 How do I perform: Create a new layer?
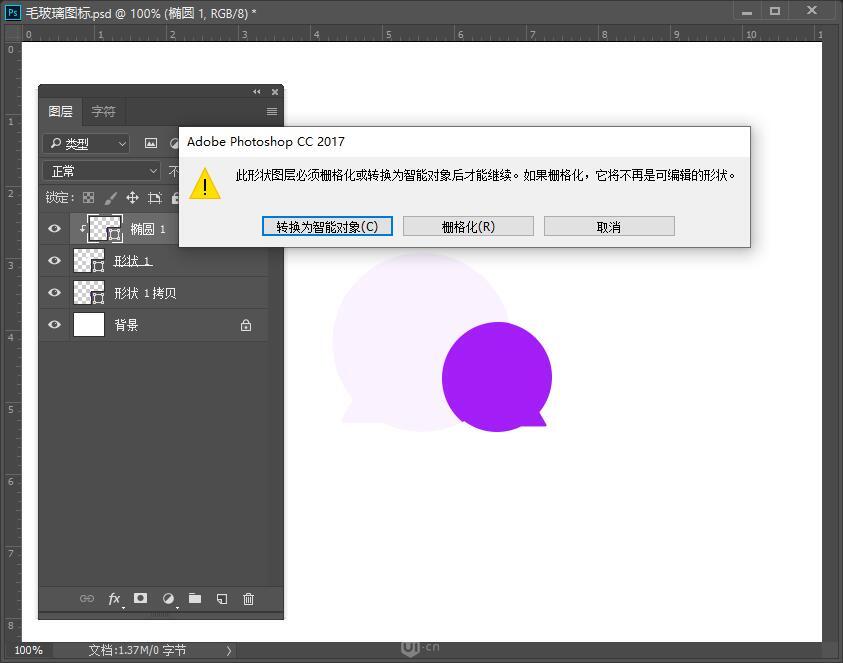point(221,599)
